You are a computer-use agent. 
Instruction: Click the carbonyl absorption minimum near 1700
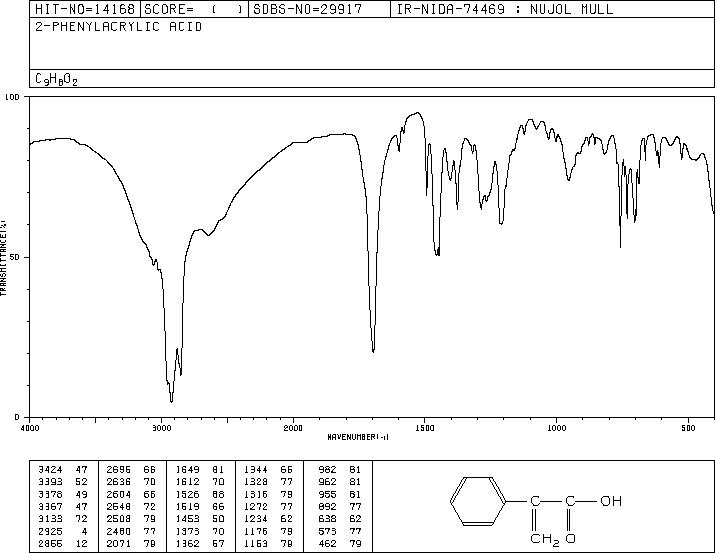[373, 351]
